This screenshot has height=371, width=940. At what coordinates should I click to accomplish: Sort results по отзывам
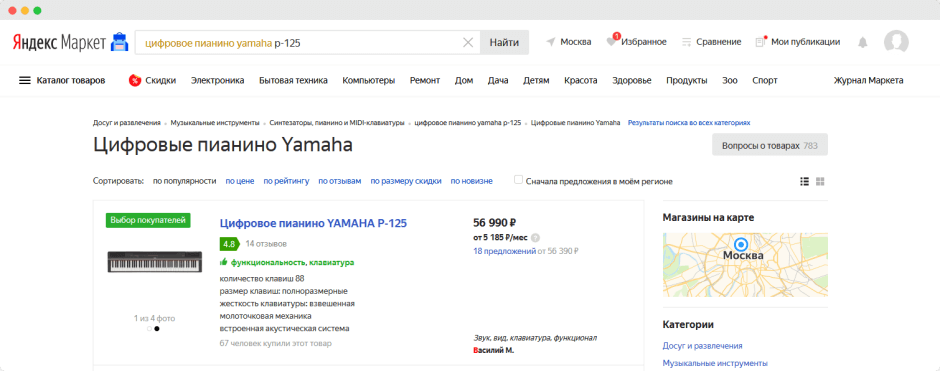(x=340, y=181)
